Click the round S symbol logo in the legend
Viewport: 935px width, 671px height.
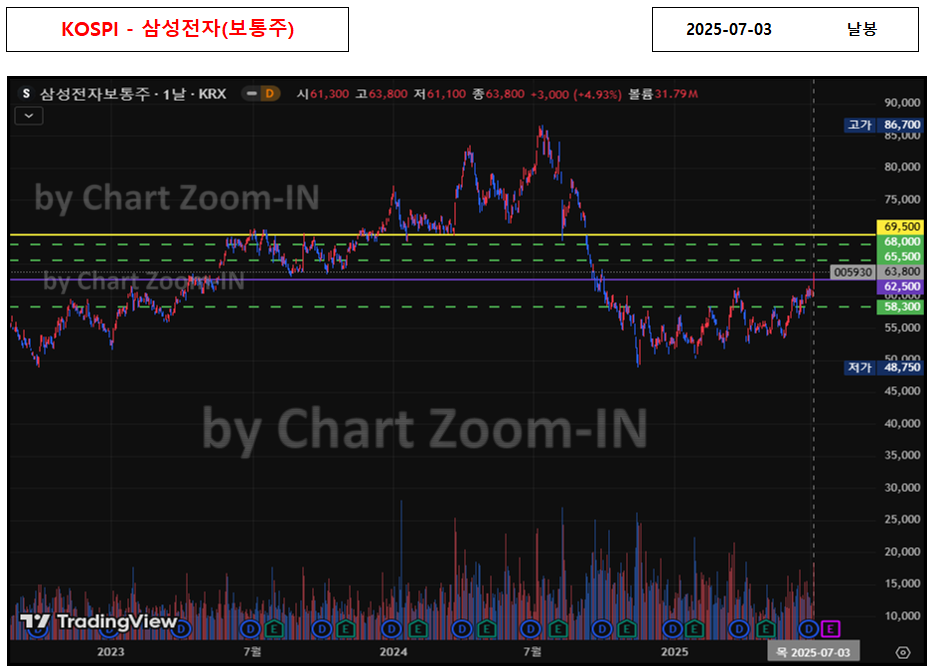26,94
